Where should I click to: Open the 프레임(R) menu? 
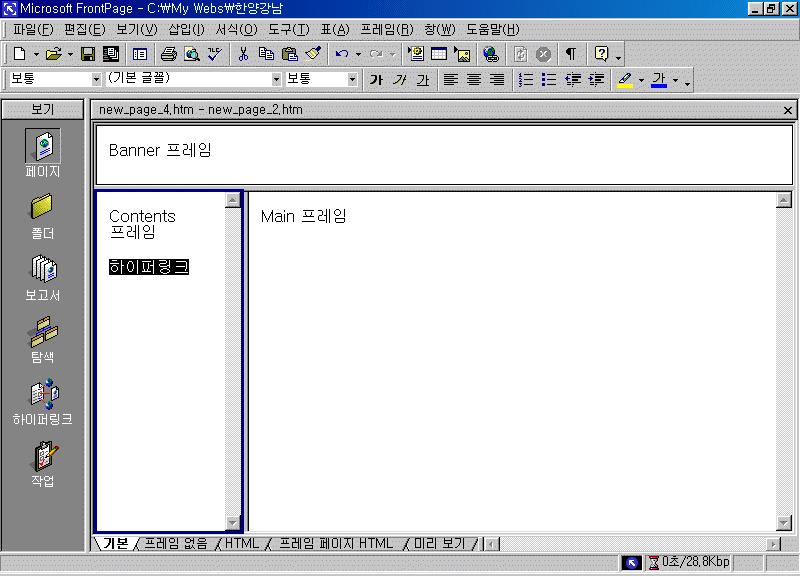[x=387, y=30]
